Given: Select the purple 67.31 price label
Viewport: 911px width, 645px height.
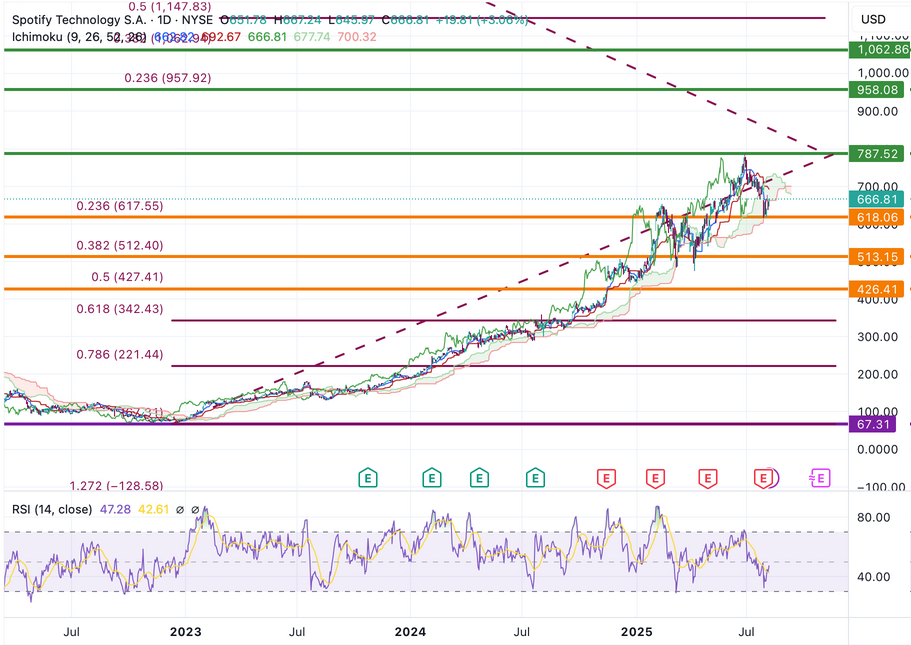Looking at the screenshot, I should pyautogui.click(x=876, y=424).
